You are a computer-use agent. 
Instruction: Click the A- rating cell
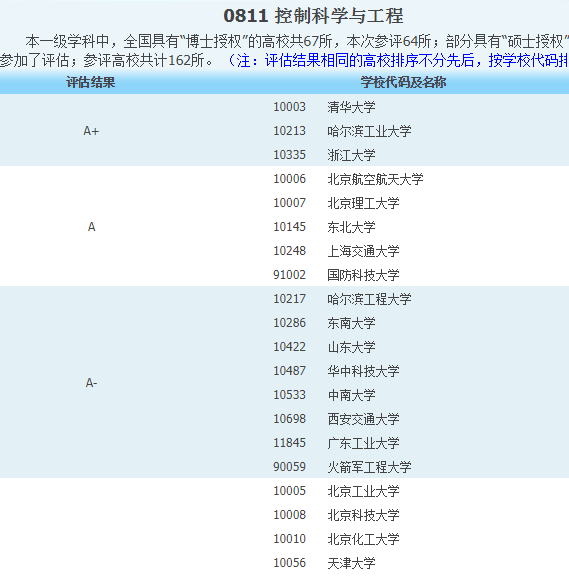[91, 383]
